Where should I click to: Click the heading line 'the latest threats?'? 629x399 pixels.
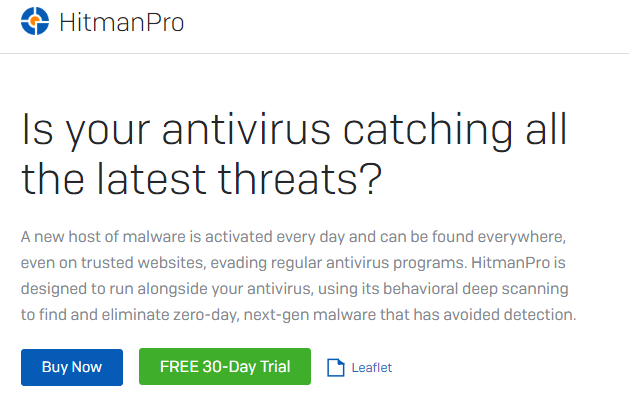click(201, 179)
